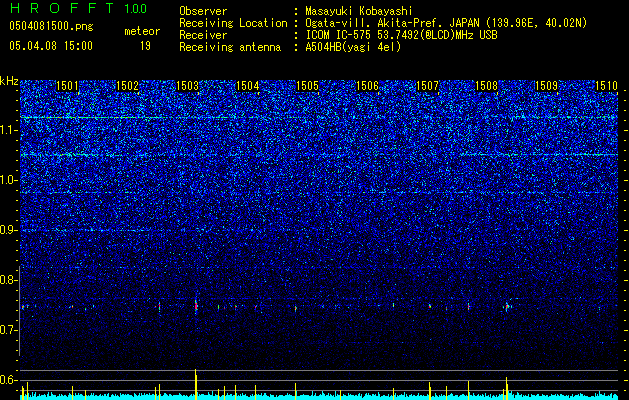Click the 1508 time marker
This screenshot has width=629, height=400.
pyautogui.click(x=487, y=86)
